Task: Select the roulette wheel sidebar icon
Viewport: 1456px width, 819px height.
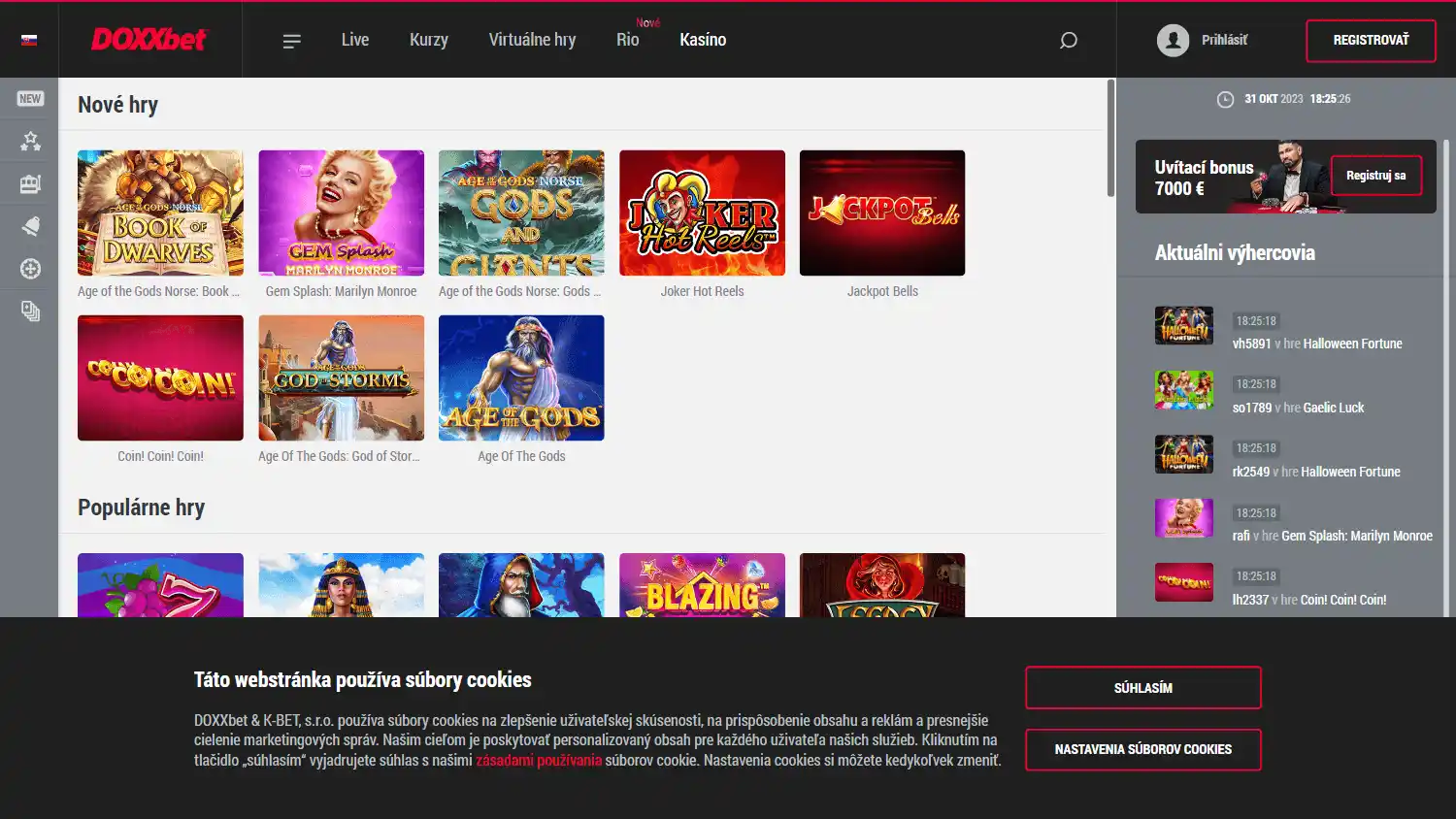Action: click(30, 269)
